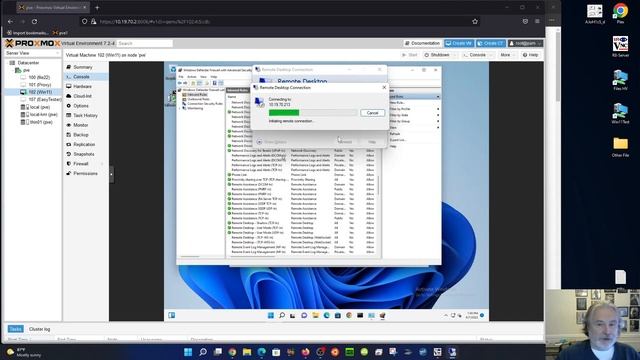Collapse the pve node expander

pos(13,70)
